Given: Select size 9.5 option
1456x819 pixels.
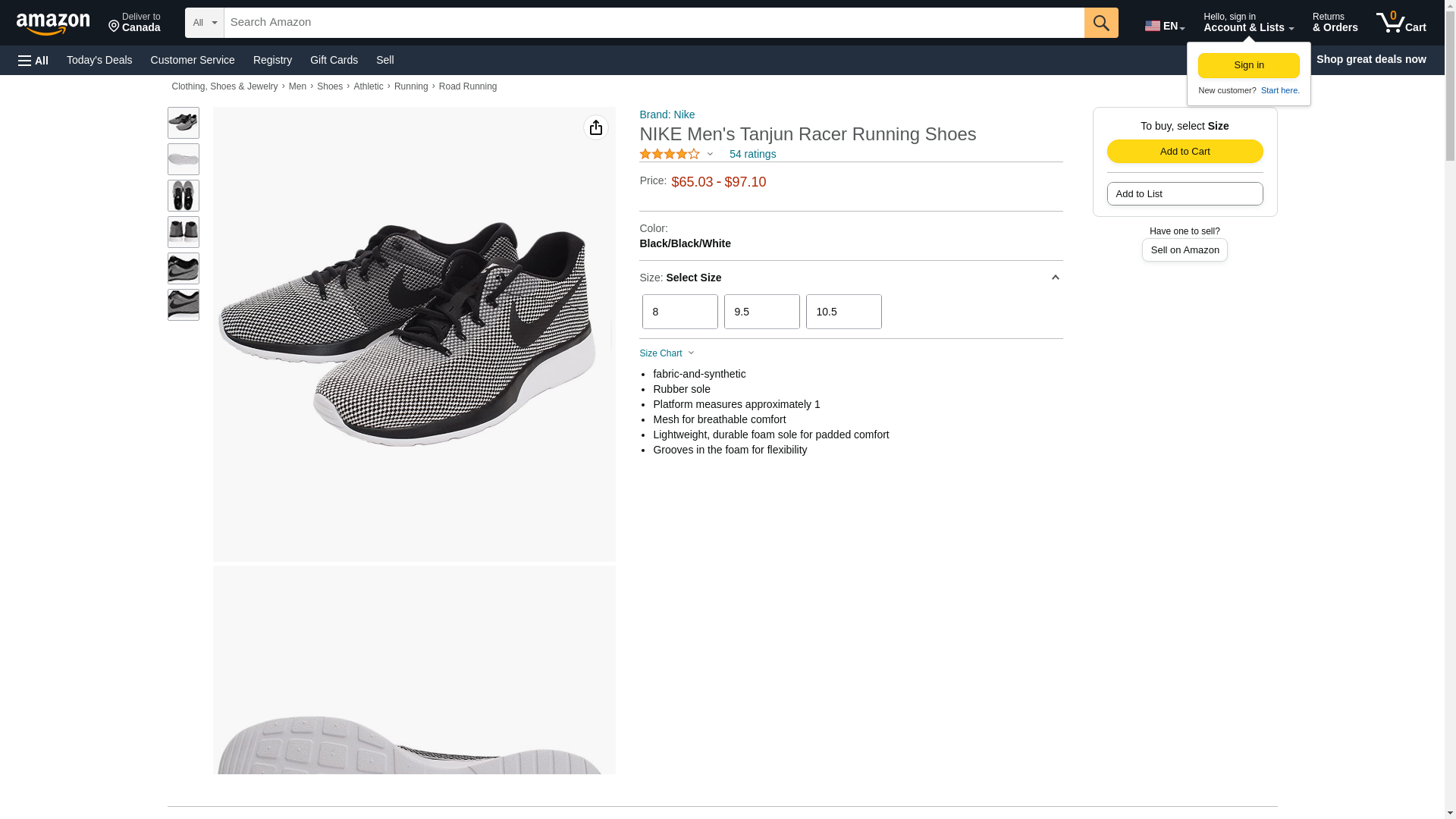Looking at the screenshot, I should 761,312.
